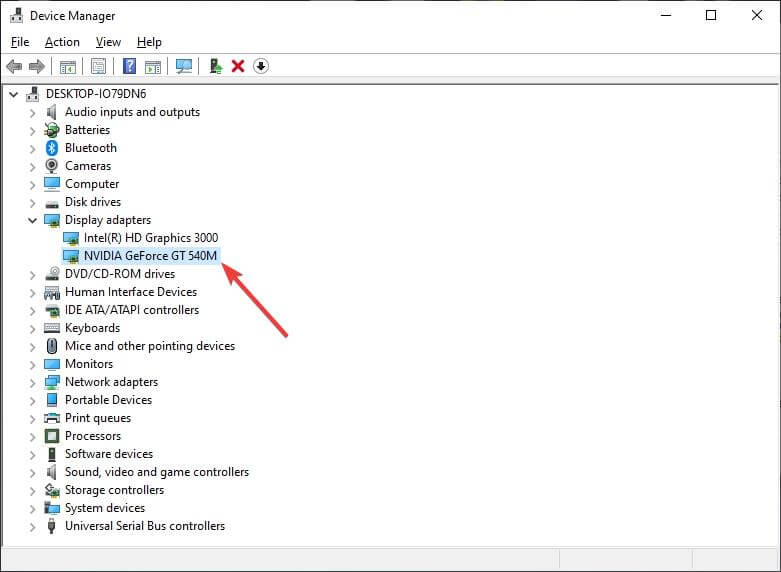The height and width of the screenshot is (572, 781).
Task: Maximize the Device Manager window
Action: (711, 15)
